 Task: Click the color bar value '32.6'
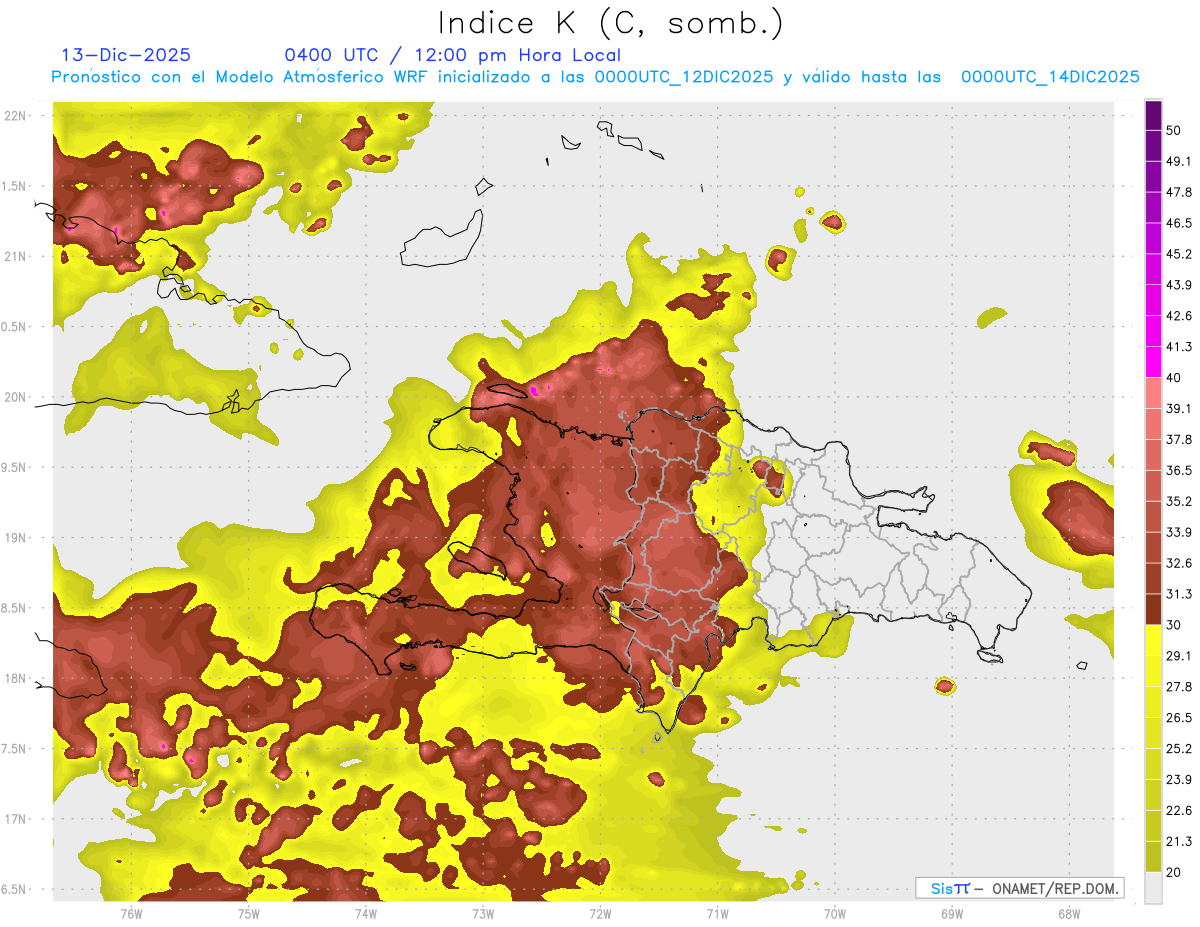(1179, 563)
